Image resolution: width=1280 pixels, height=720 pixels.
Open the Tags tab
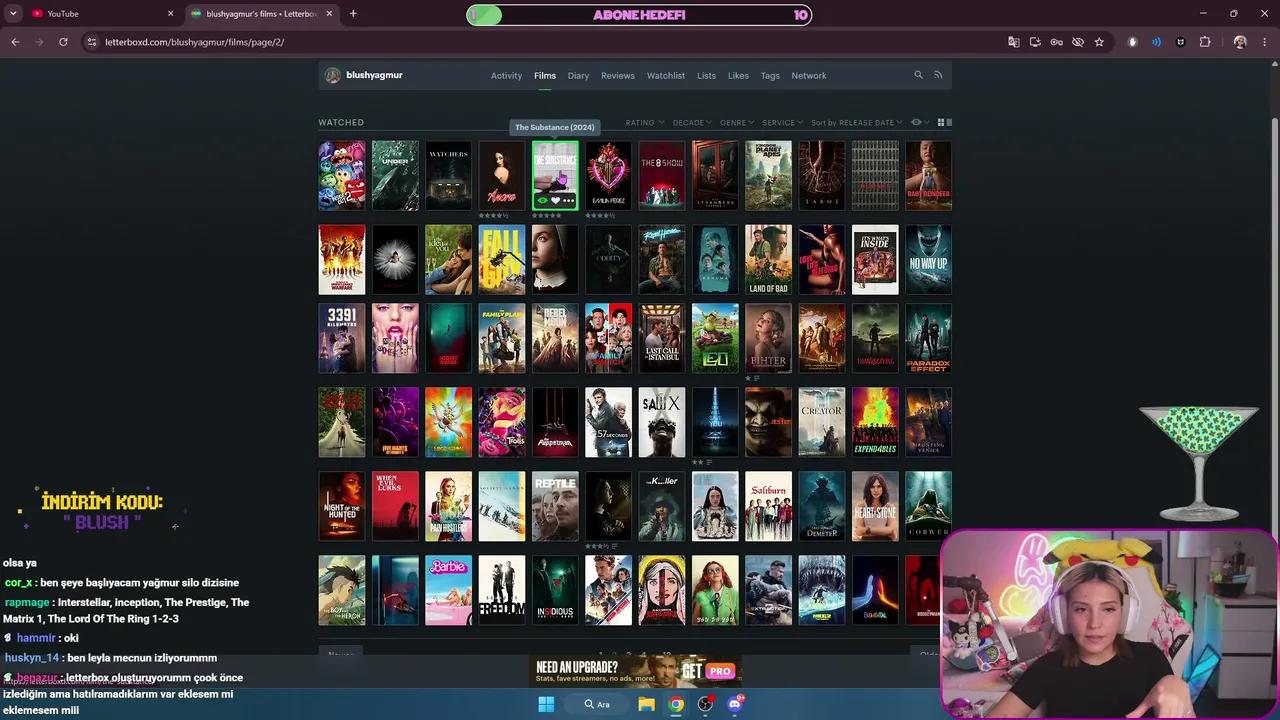770,76
